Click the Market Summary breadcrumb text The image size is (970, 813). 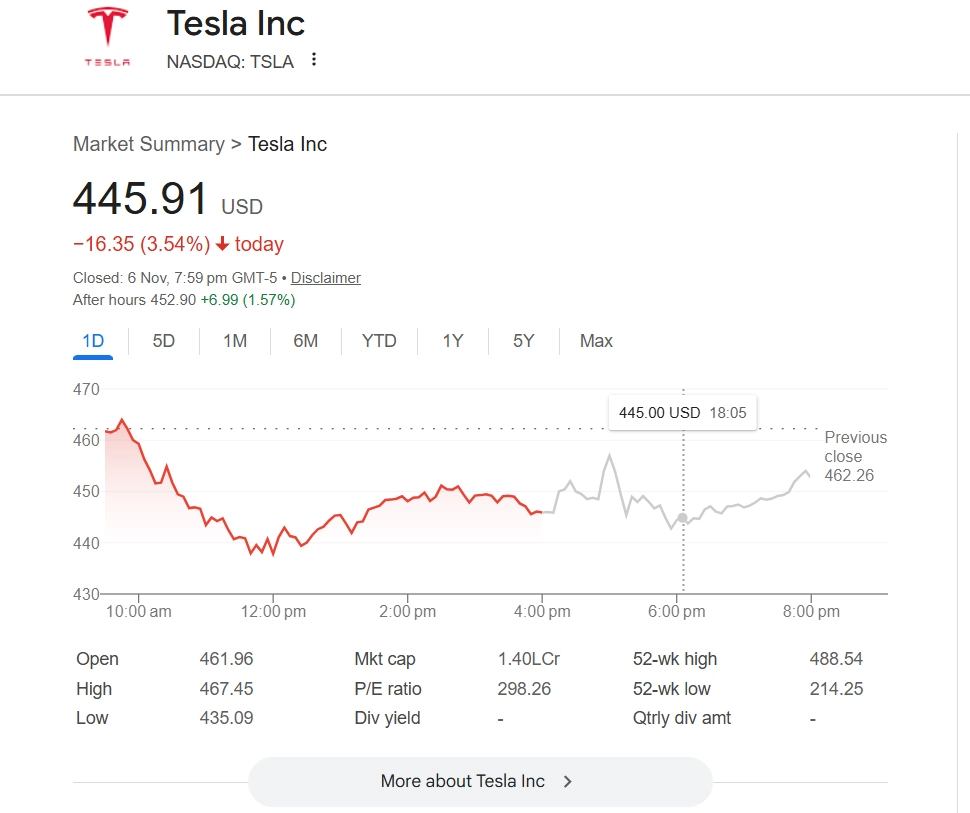tap(149, 144)
